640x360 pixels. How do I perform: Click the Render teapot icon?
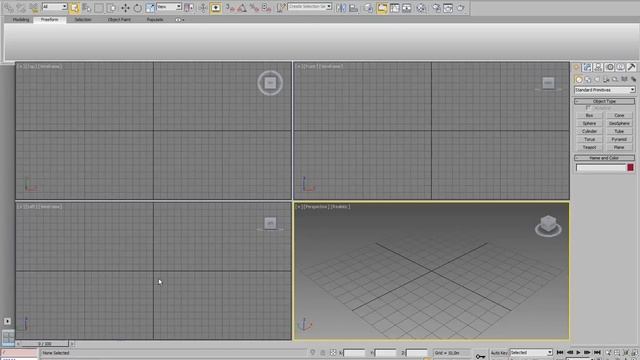point(460,7)
